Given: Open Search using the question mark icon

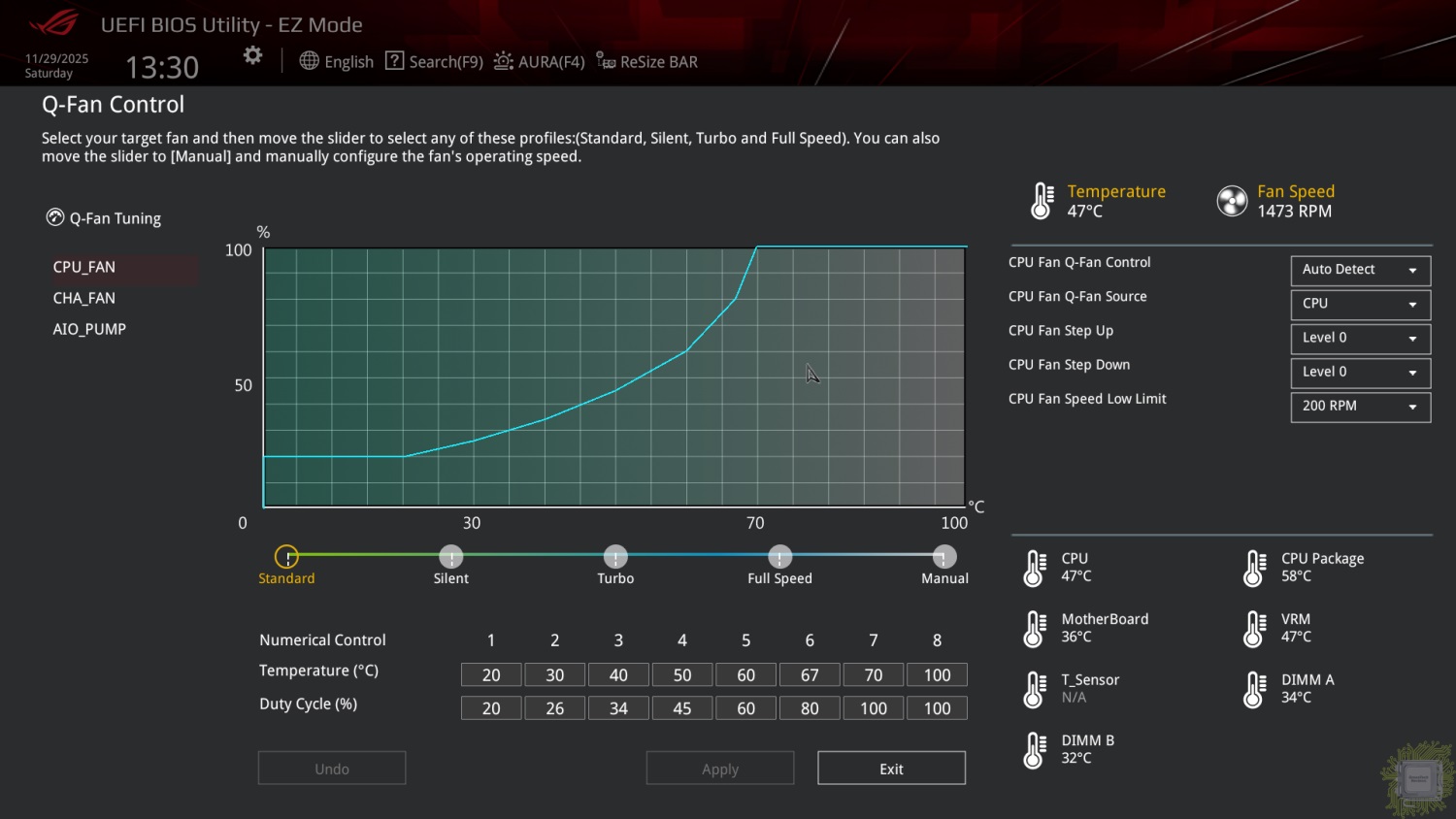Looking at the screenshot, I should coord(394,61).
